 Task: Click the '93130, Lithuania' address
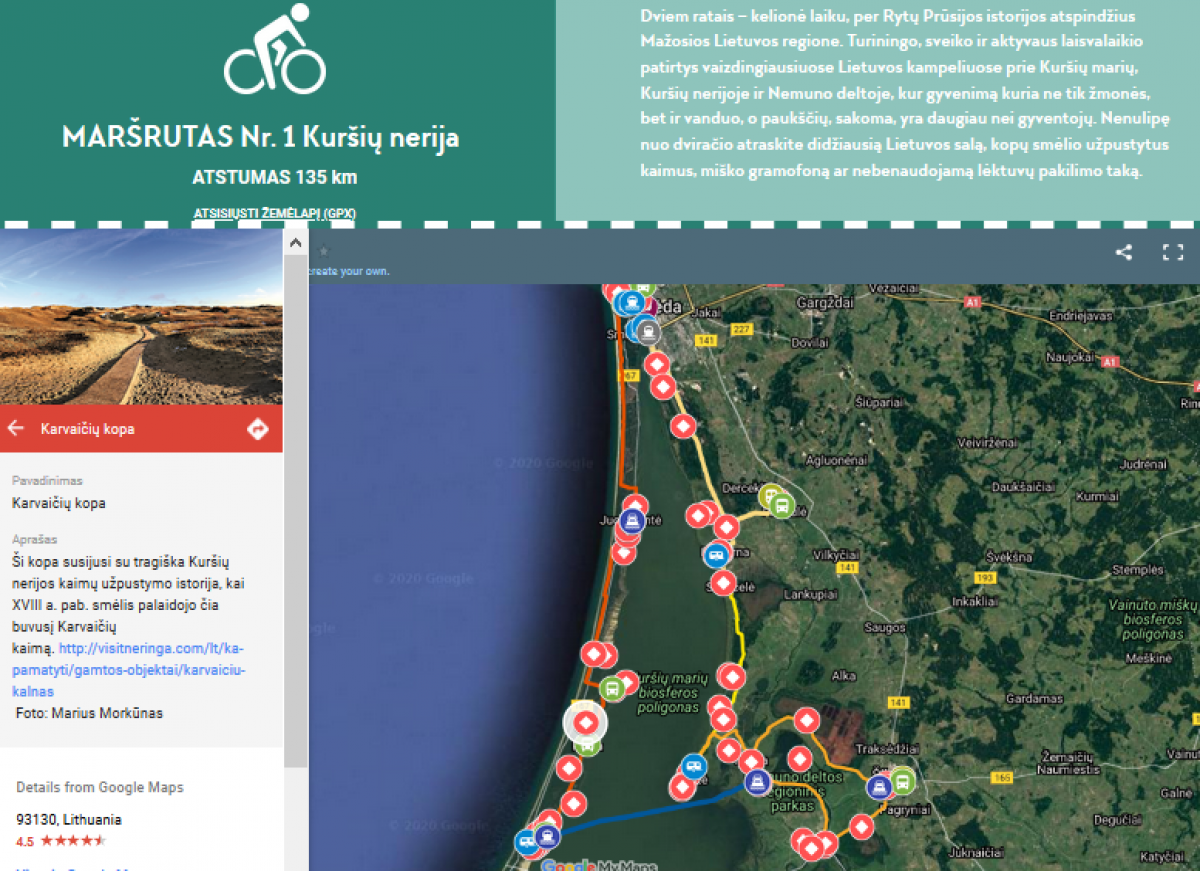(x=69, y=819)
